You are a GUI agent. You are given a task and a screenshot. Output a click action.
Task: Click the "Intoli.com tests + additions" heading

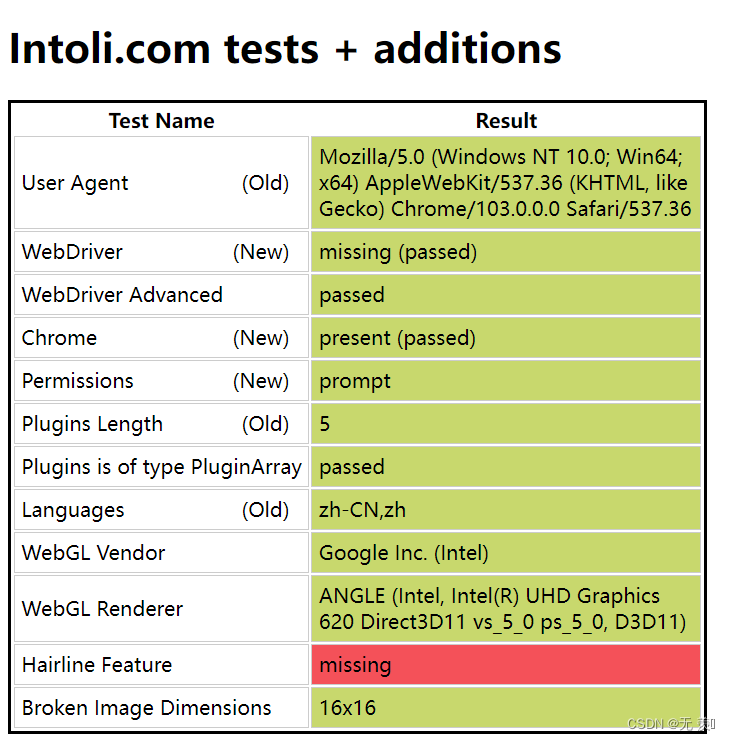point(285,48)
